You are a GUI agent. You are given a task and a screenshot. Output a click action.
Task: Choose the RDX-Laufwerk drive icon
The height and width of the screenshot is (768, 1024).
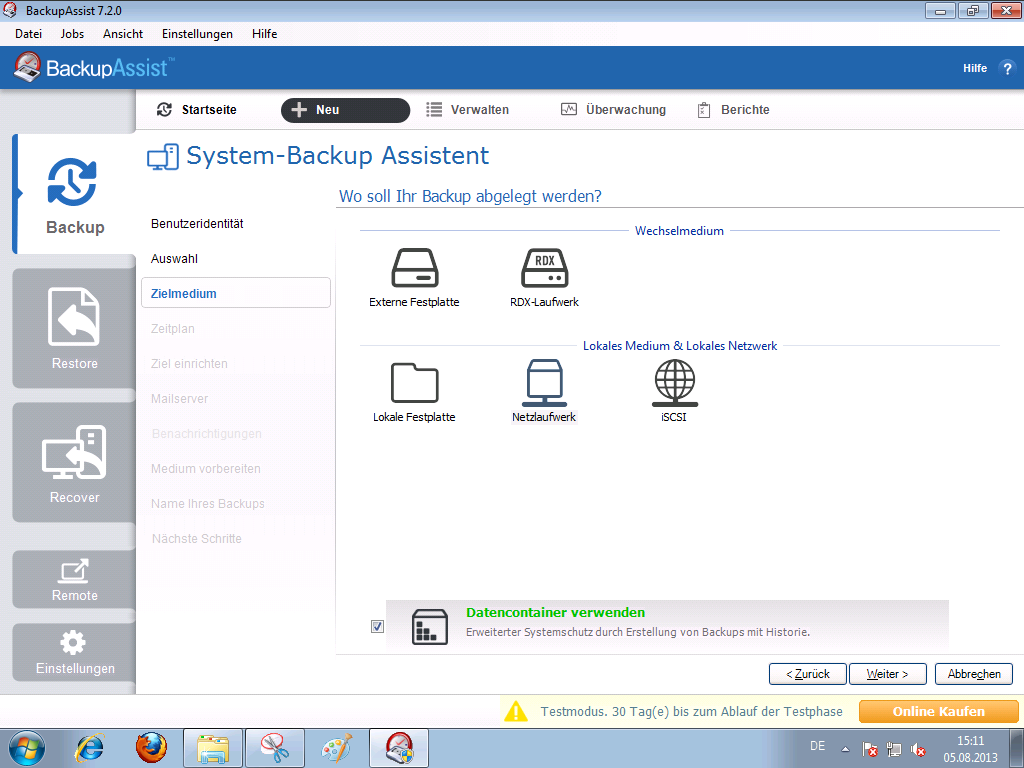pos(544,269)
